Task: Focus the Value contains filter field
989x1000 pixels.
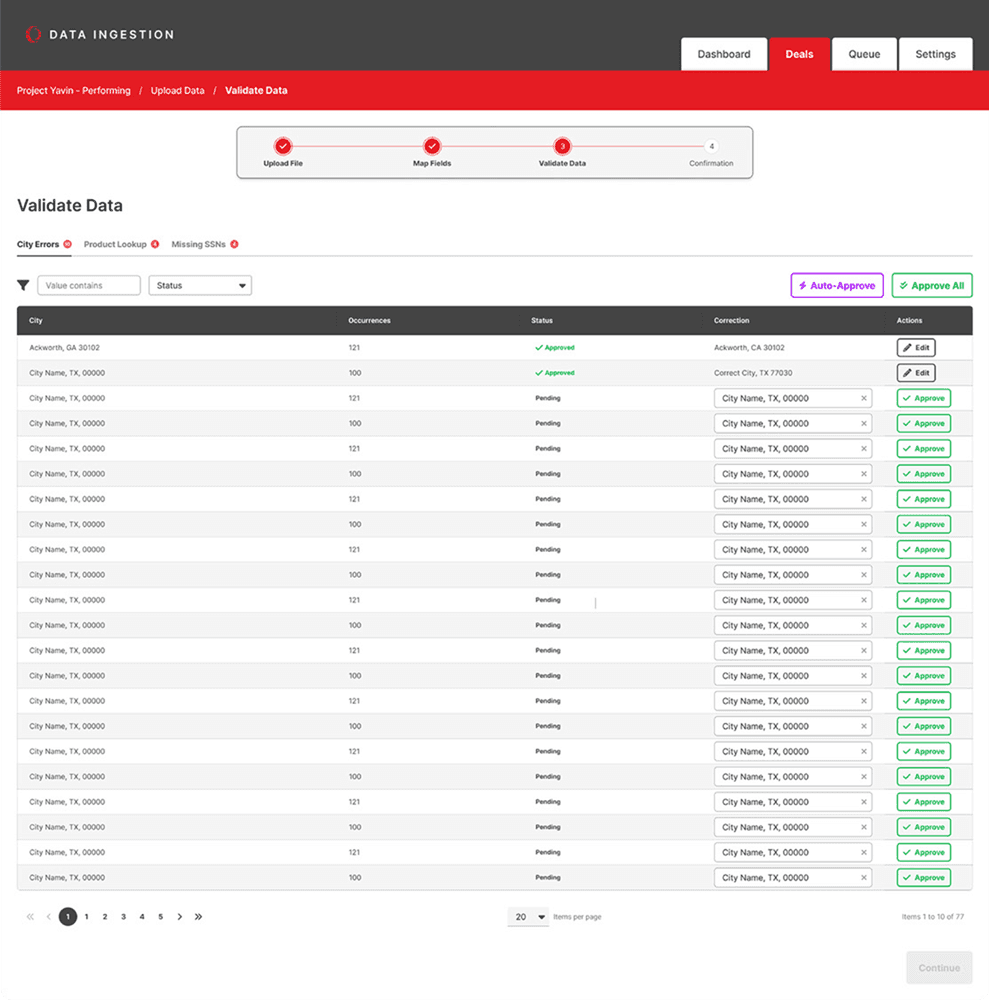Action: [89, 285]
